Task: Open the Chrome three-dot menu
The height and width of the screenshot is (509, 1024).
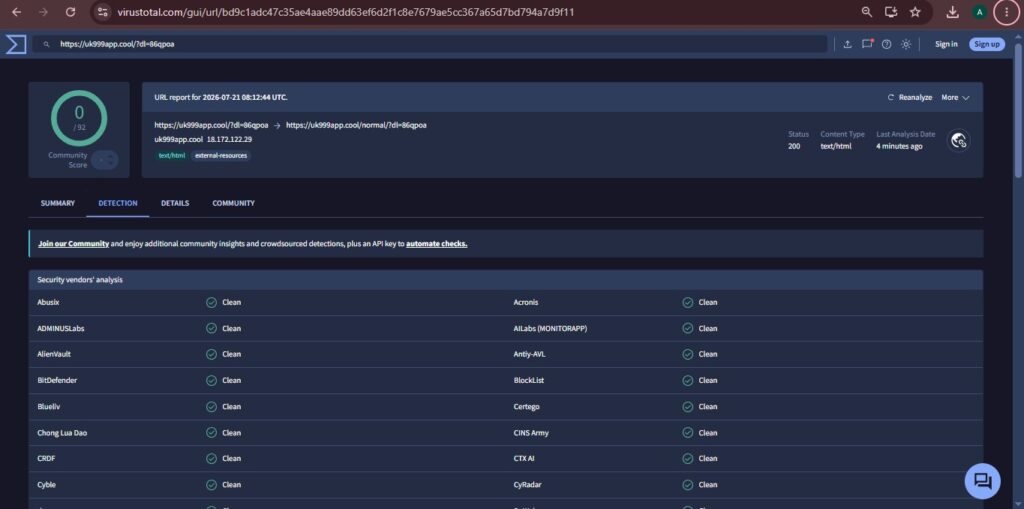Action: click(x=1006, y=12)
